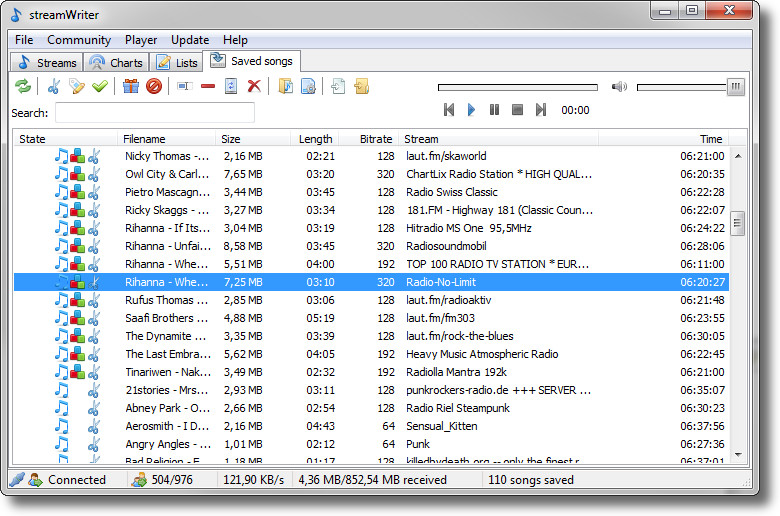Viewport: 780px width, 516px height.
Task: Sort by the Time column header
Action: (664, 139)
